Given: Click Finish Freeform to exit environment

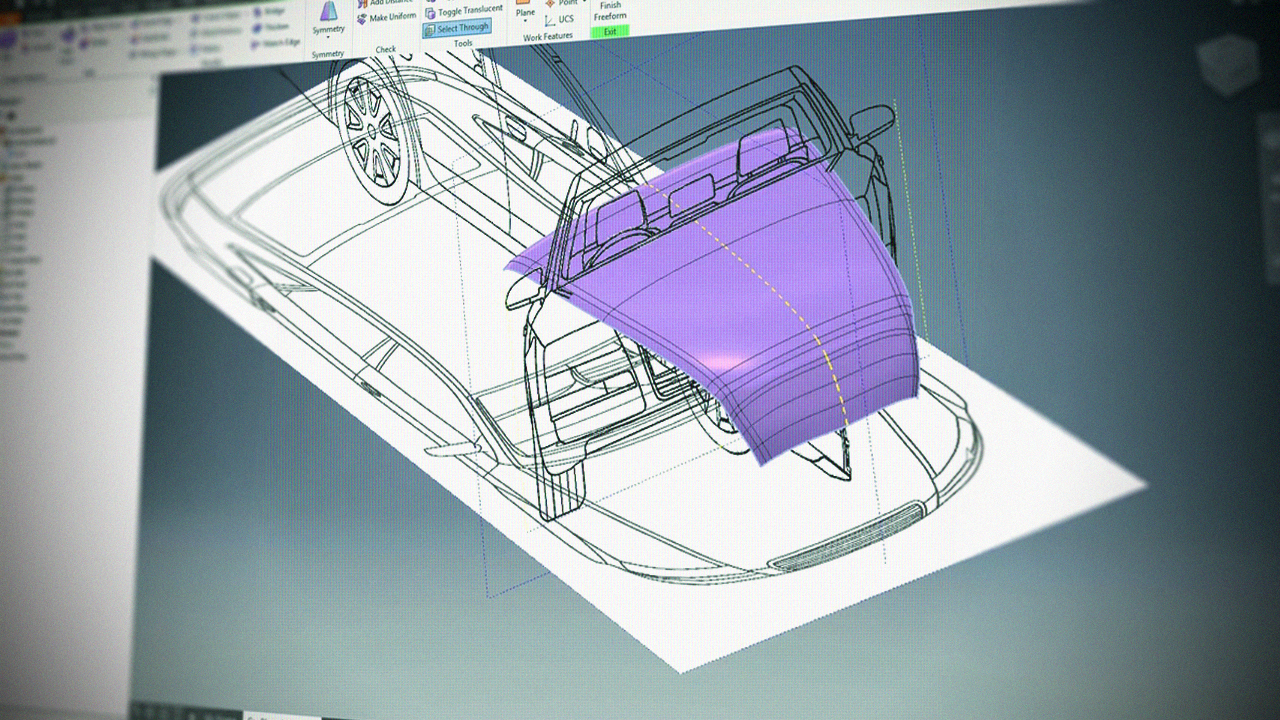Looking at the screenshot, I should pyautogui.click(x=609, y=11).
